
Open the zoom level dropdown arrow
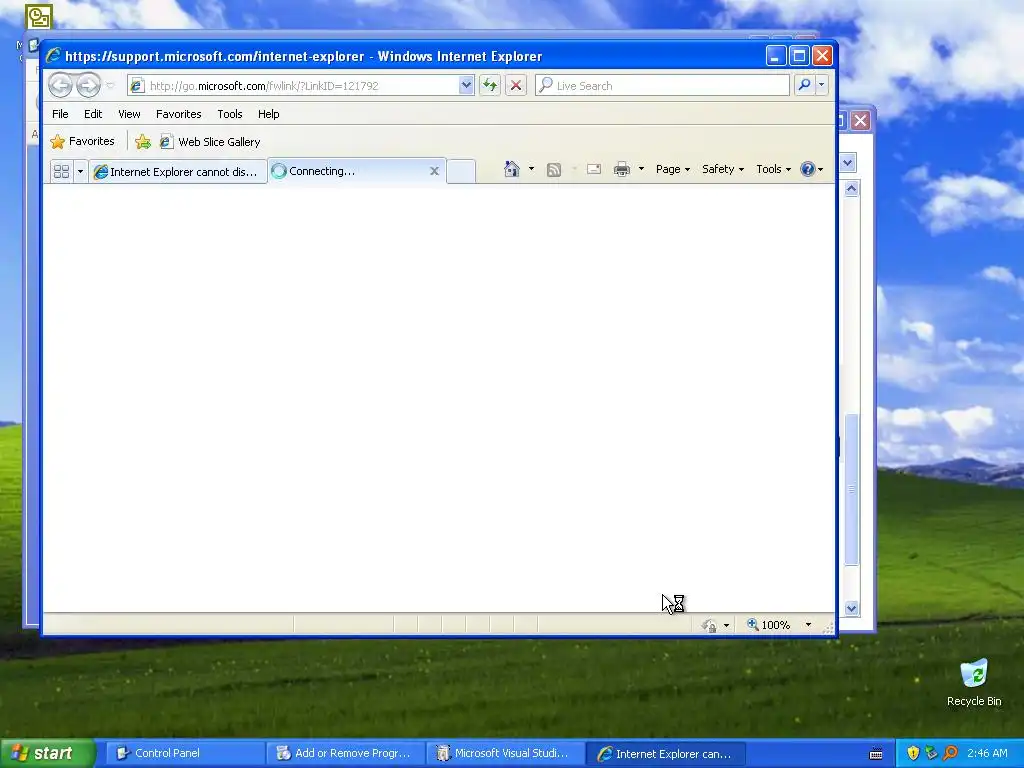(x=808, y=625)
